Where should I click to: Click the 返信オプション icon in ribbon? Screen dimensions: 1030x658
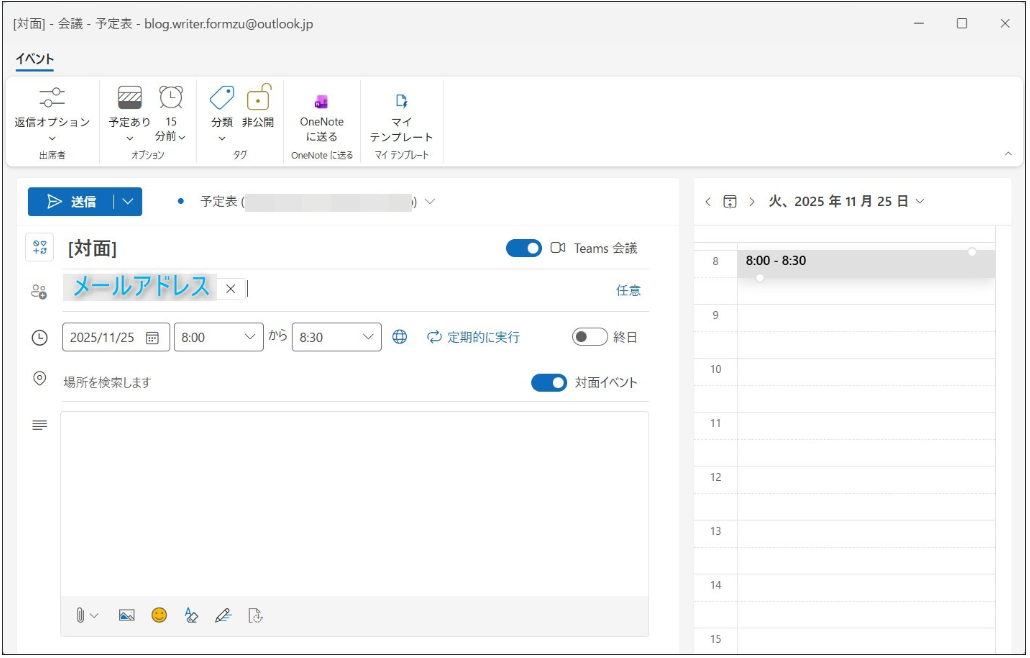[51, 98]
